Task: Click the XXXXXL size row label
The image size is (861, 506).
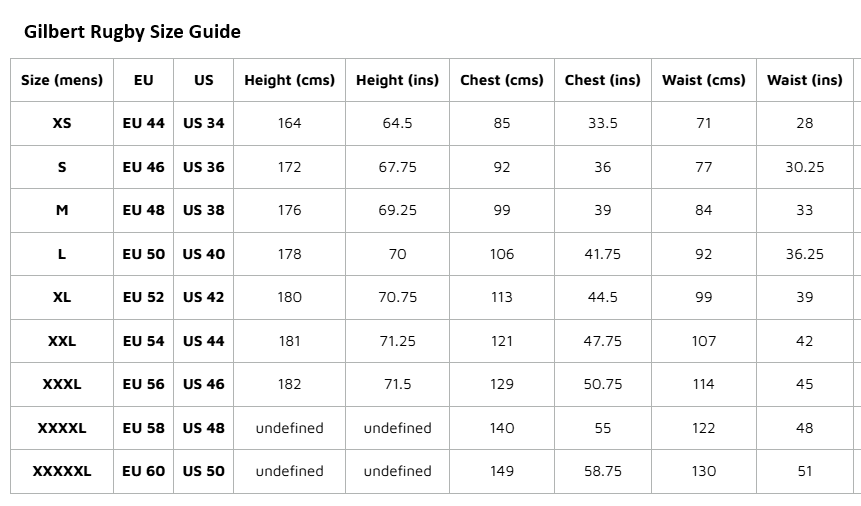Action: (x=62, y=471)
